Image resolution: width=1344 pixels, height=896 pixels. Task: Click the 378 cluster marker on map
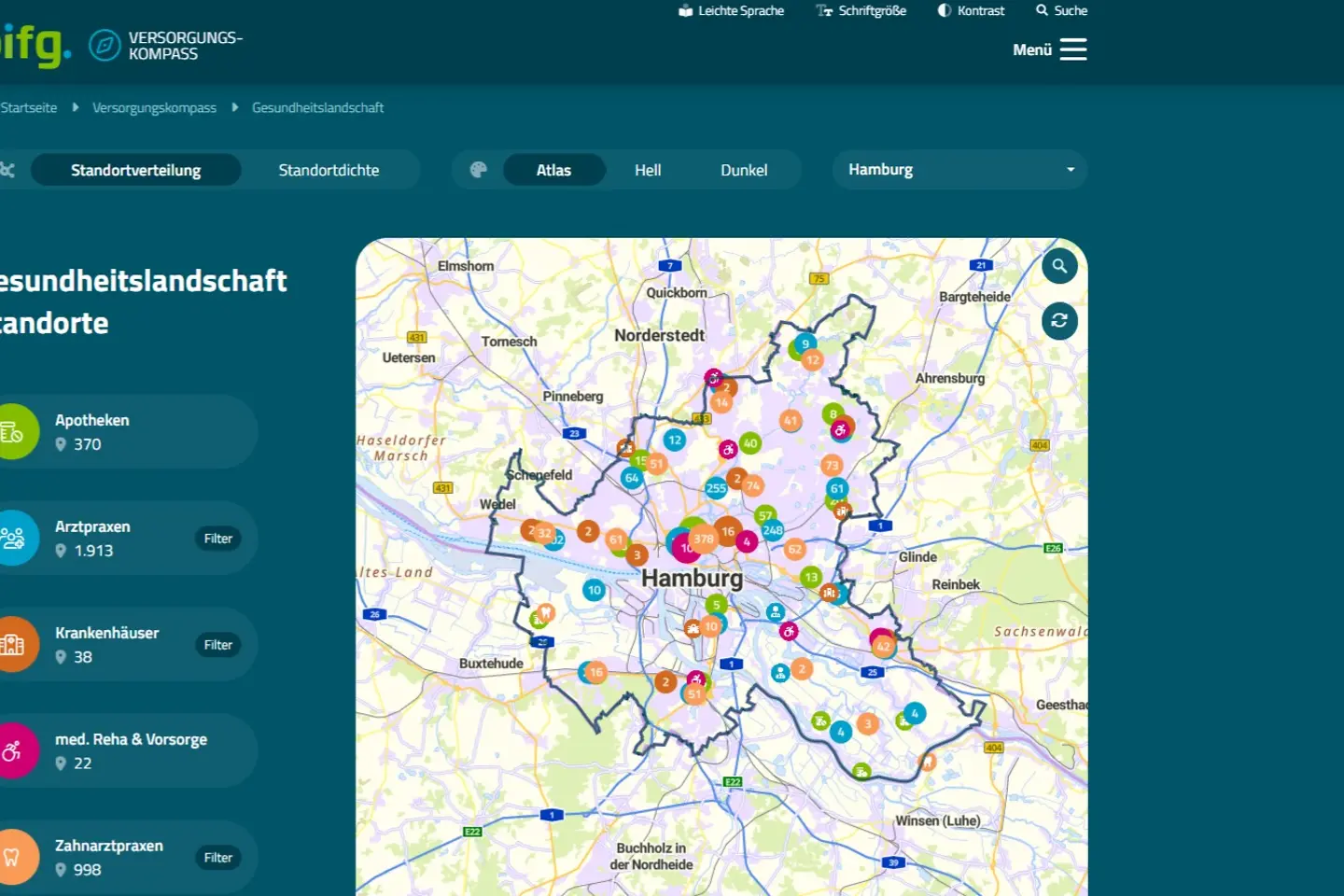pyautogui.click(x=704, y=539)
